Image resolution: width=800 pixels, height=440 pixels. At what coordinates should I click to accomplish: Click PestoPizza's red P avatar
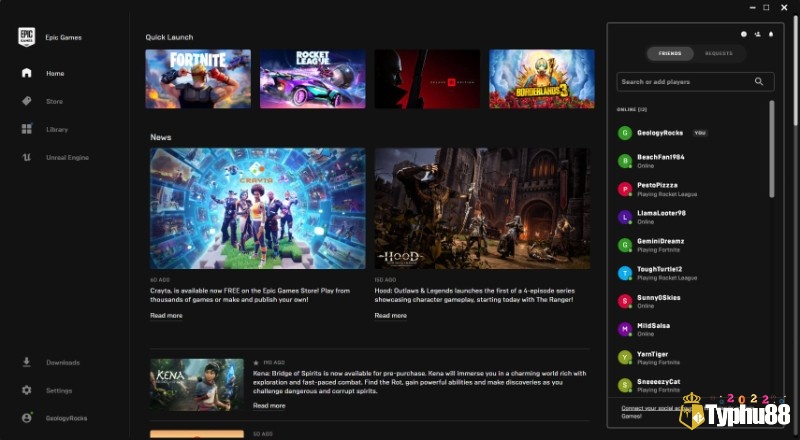pos(625,189)
